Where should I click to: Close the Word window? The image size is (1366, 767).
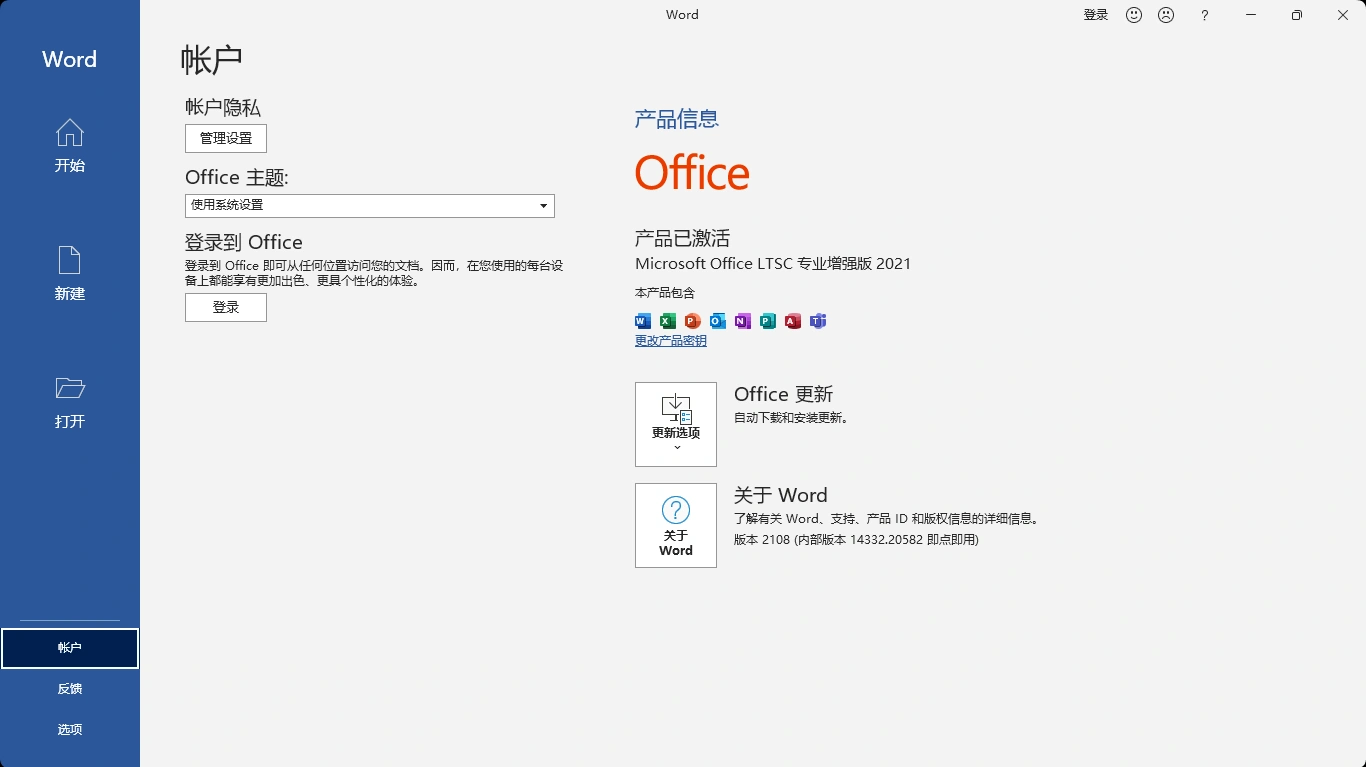(1343, 15)
